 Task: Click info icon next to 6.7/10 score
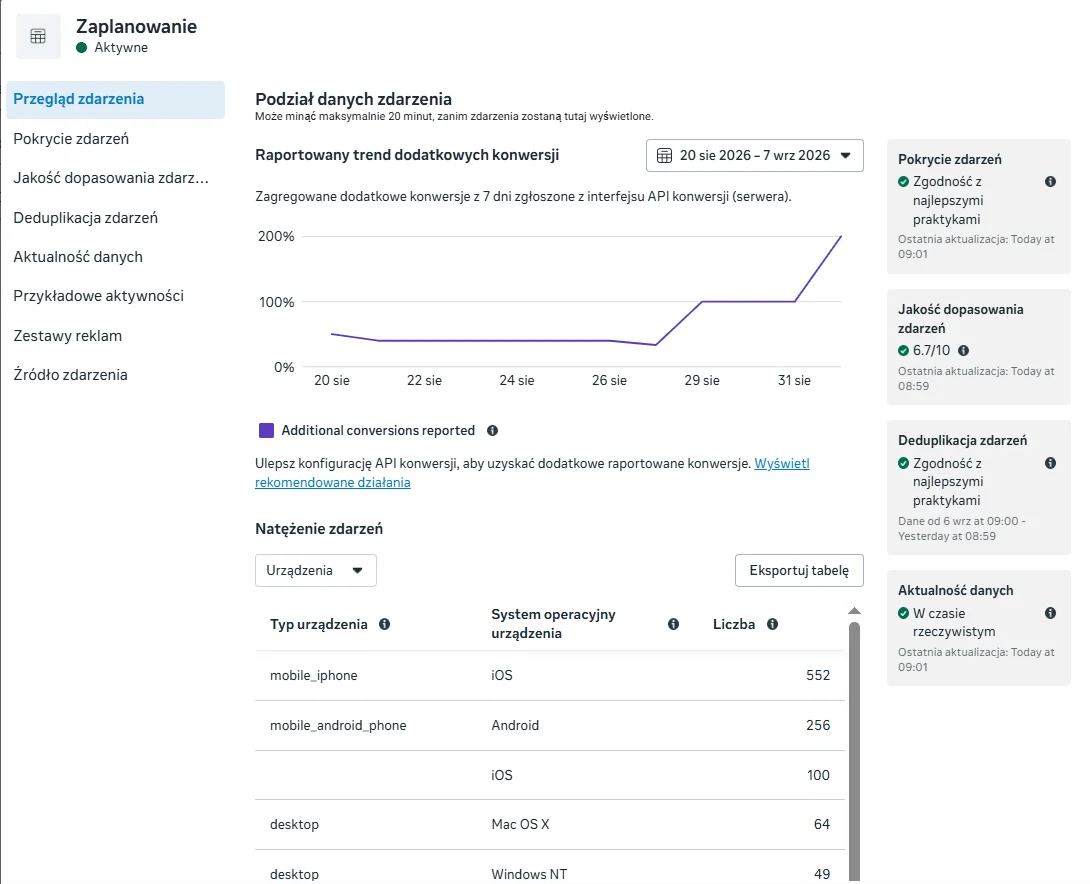[963, 350]
